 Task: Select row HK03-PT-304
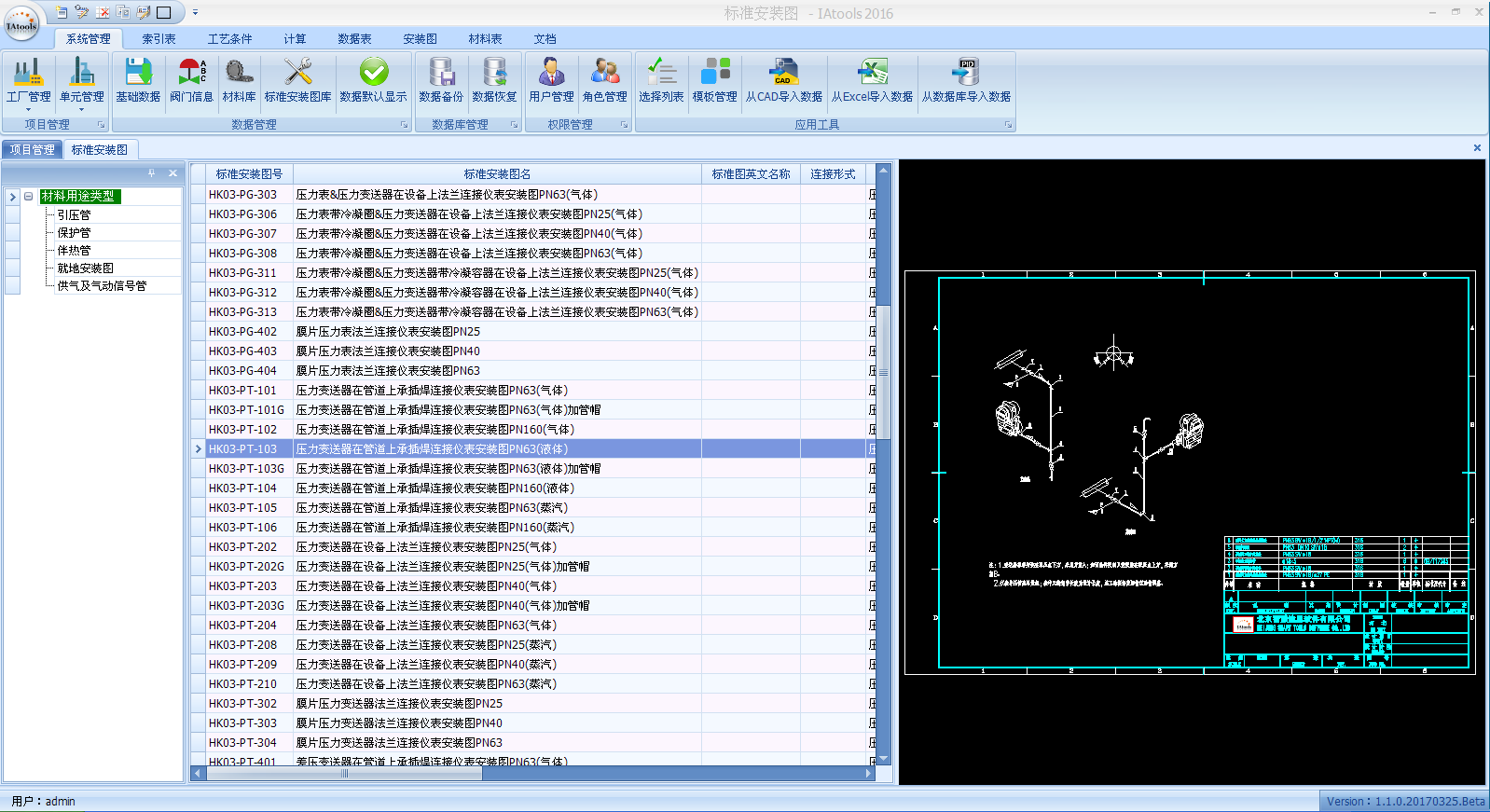pos(533,743)
